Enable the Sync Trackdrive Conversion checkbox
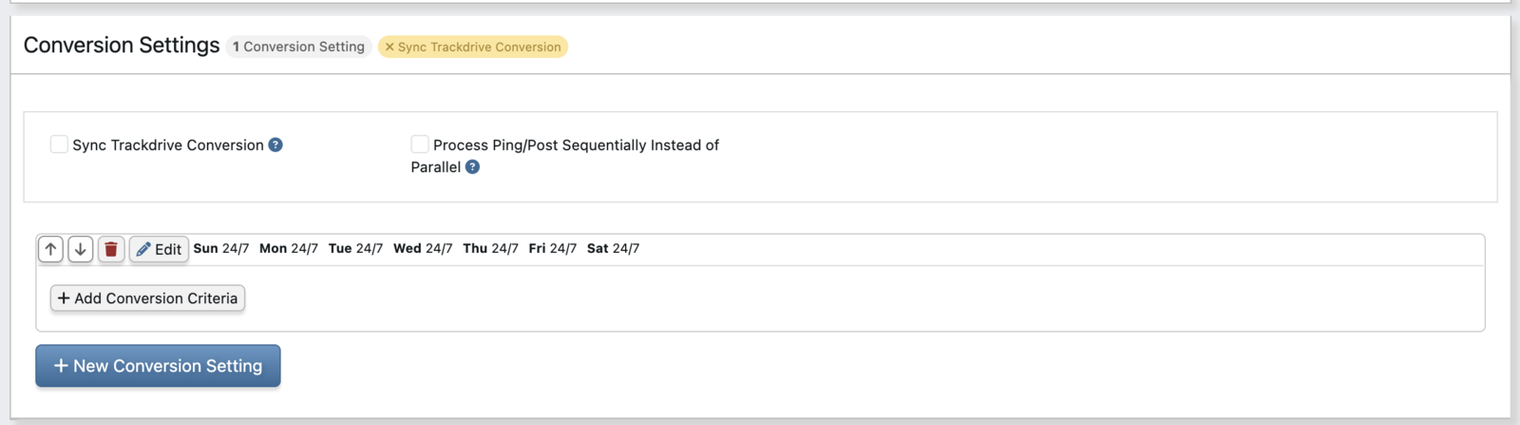1520x425 pixels. [59, 144]
